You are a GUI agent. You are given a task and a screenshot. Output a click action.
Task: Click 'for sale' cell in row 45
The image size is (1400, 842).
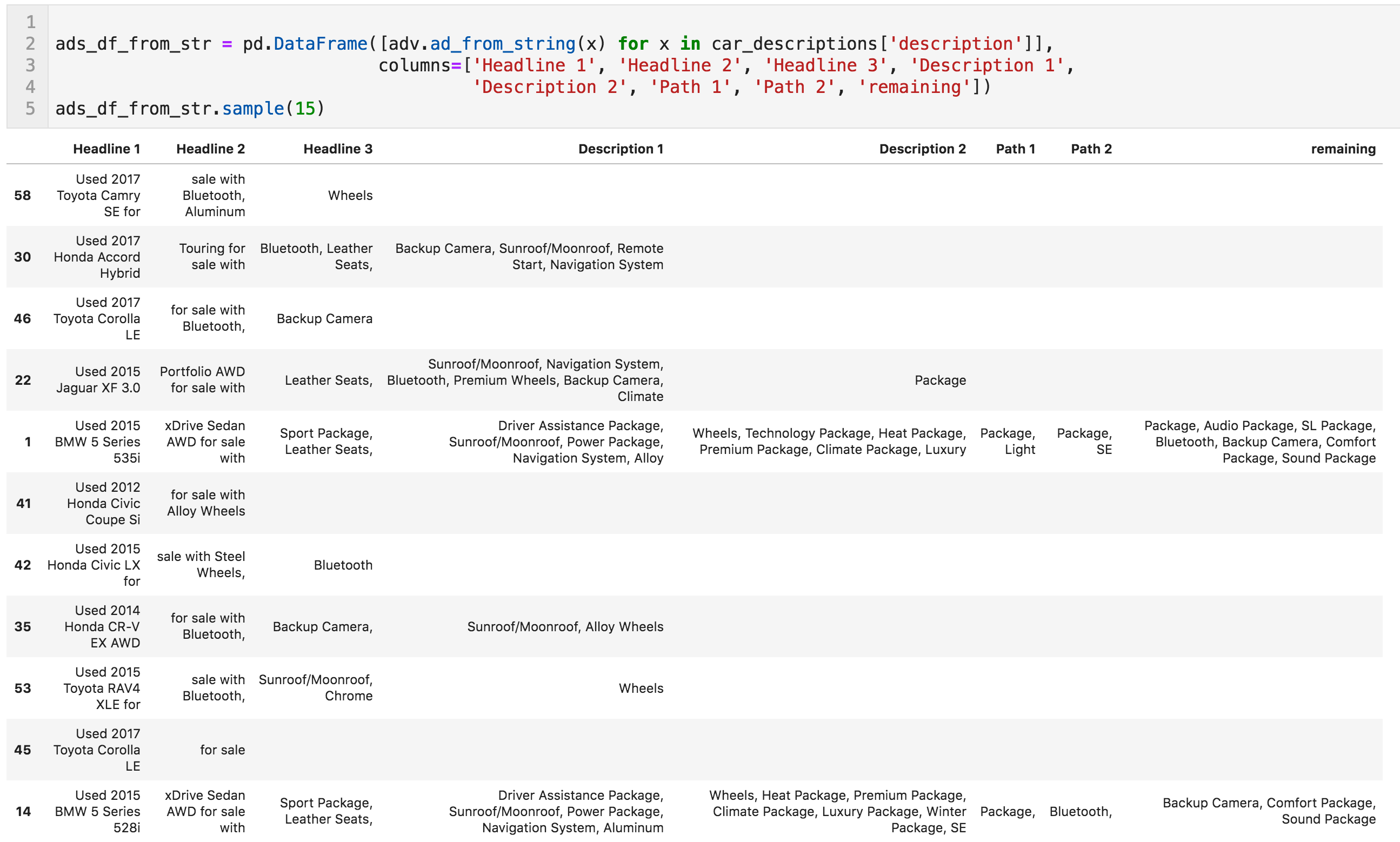click(x=222, y=750)
